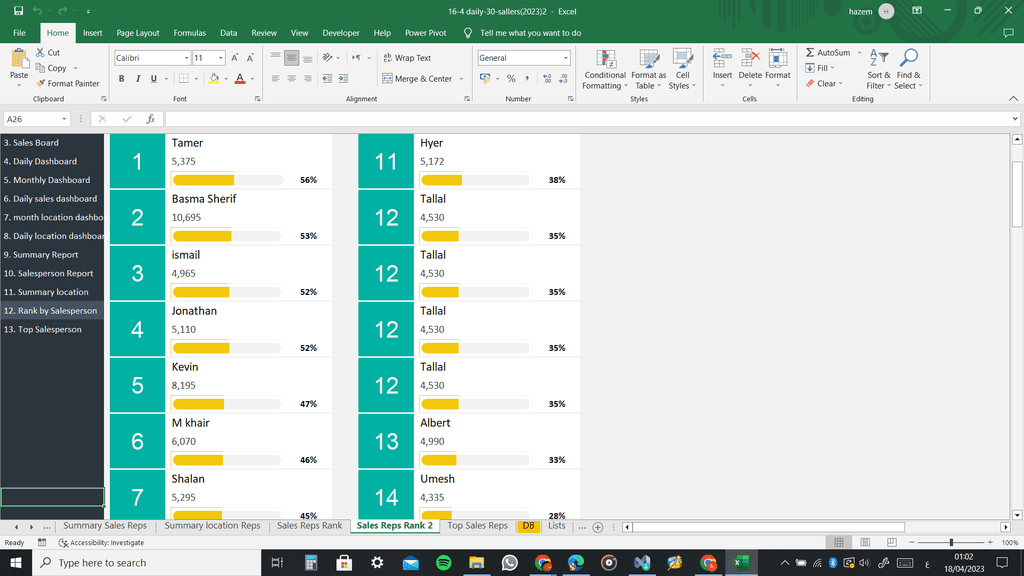Viewport: 1024px width, 576px height.
Task: Click the zoom in plus button
Action: click(x=990, y=543)
